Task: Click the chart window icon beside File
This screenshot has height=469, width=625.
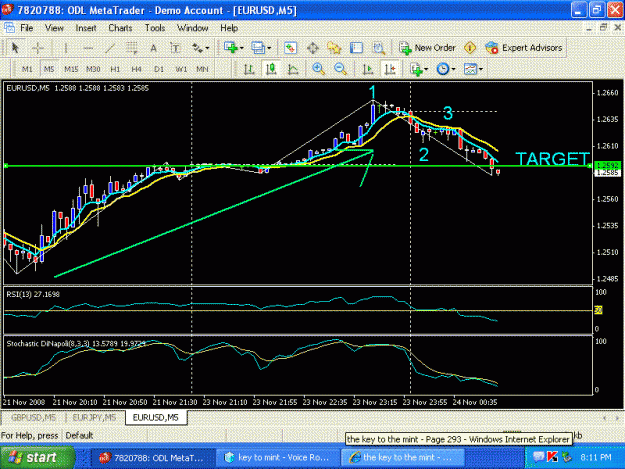Action: 9,28
